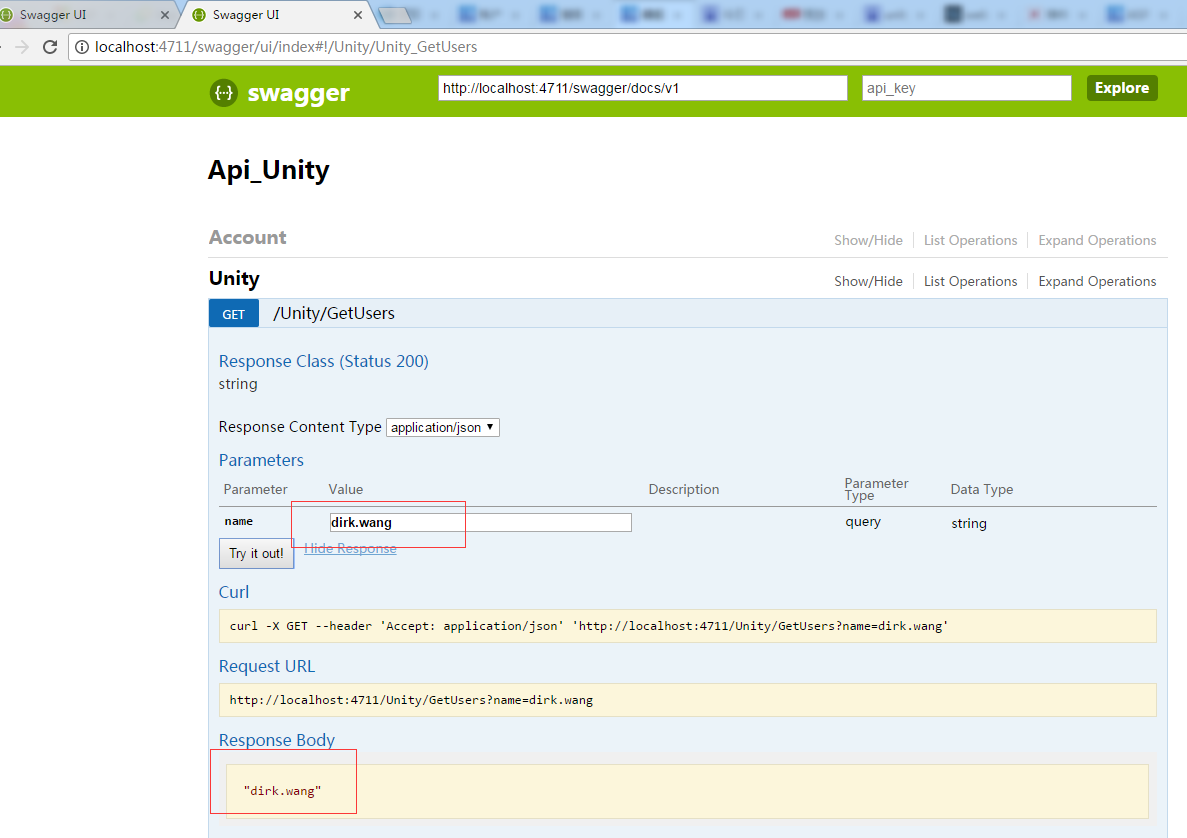Click Show/Hide for Account
Viewport: 1187px width, 838px height.
868,240
